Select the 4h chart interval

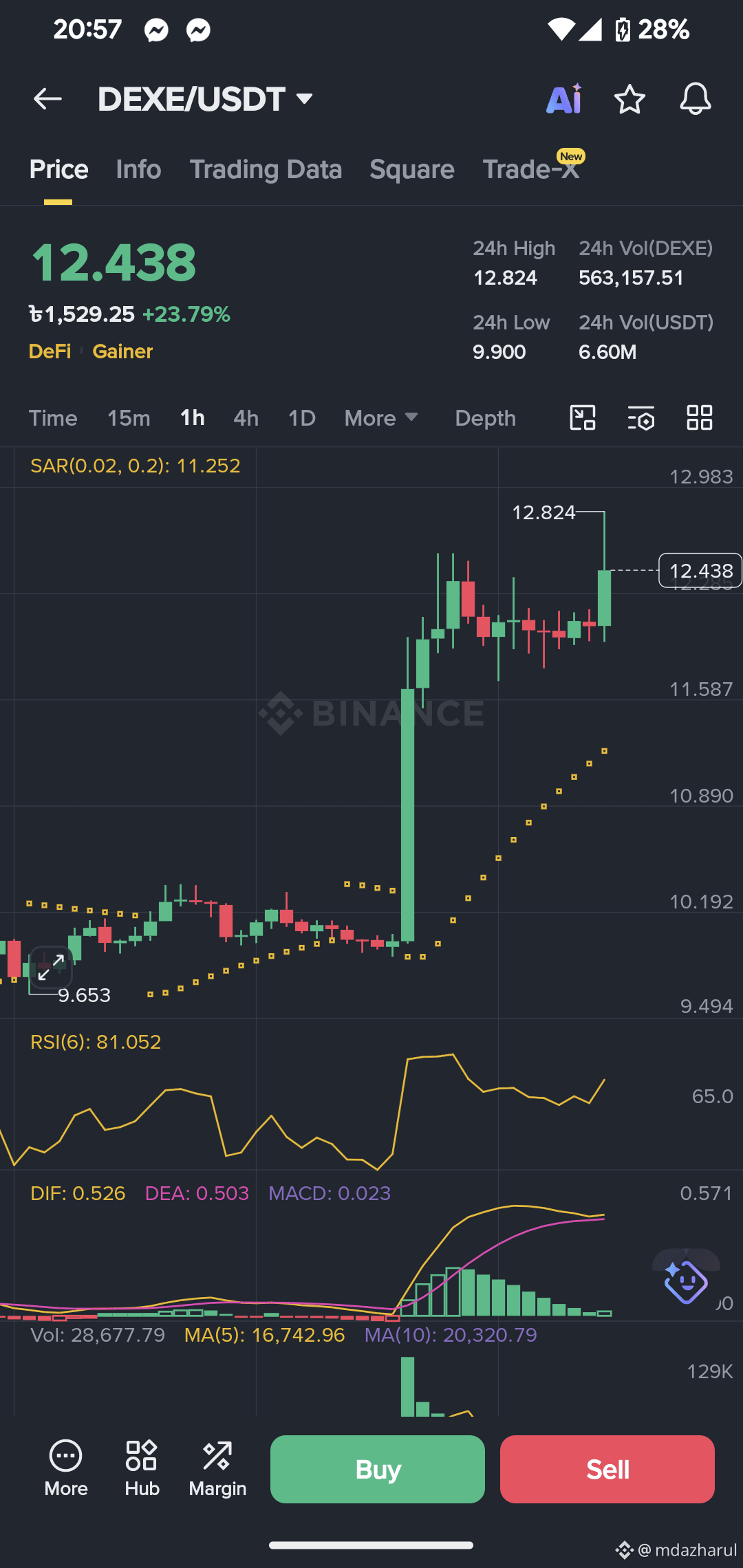tap(246, 418)
